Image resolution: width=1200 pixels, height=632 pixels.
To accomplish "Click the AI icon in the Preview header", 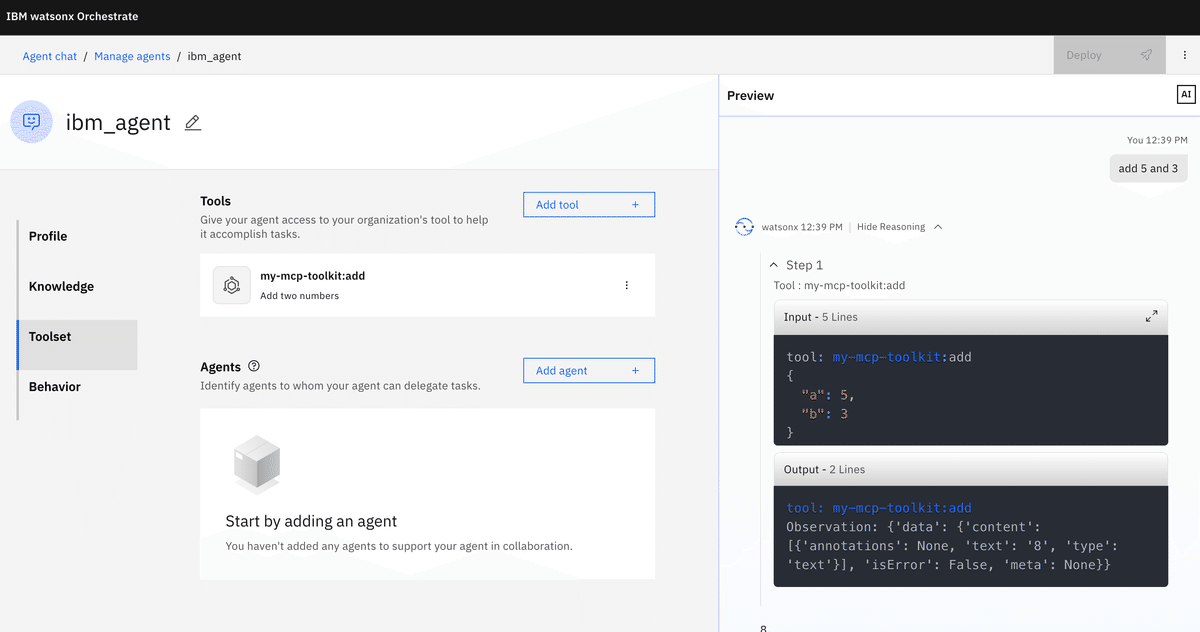I will [x=1185, y=94].
